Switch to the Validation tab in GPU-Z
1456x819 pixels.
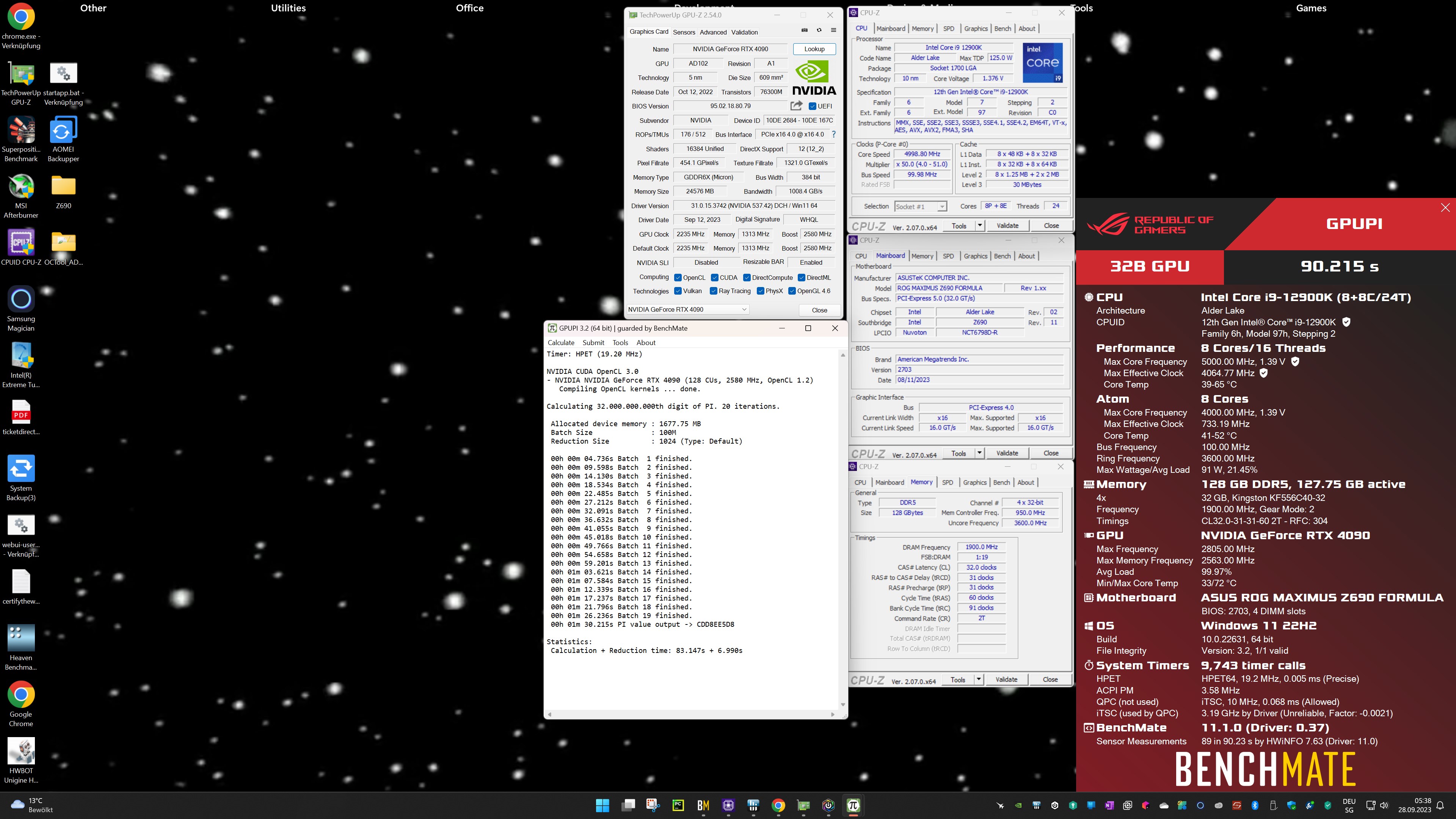tap(744, 32)
